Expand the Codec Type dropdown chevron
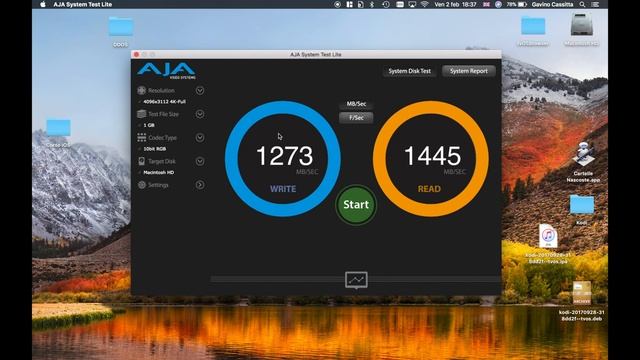 pyautogui.click(x=200, y=138)
